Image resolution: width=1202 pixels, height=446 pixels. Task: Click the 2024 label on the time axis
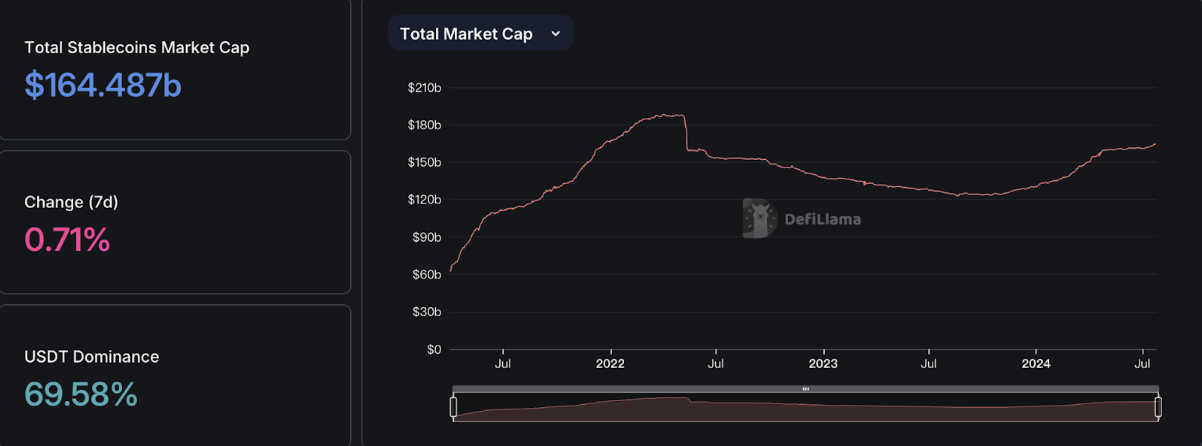tap(1037, 364)
